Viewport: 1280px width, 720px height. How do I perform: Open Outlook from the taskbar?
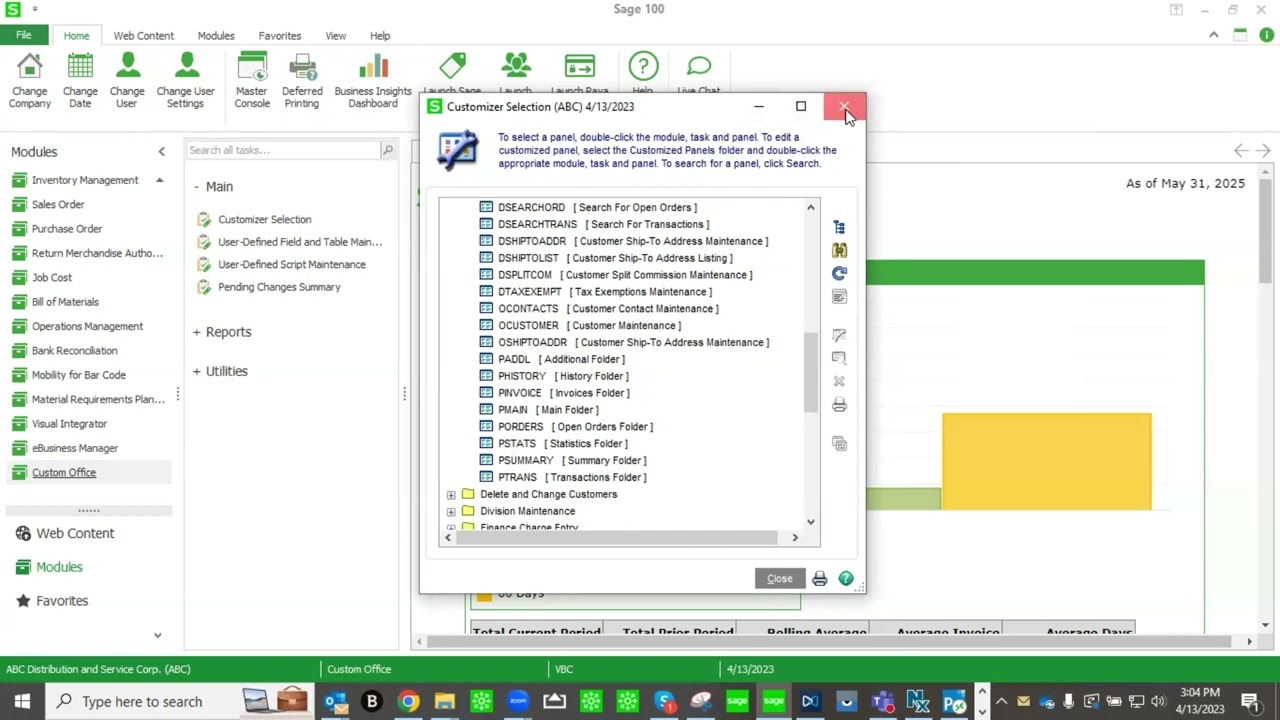coord(335,701)
